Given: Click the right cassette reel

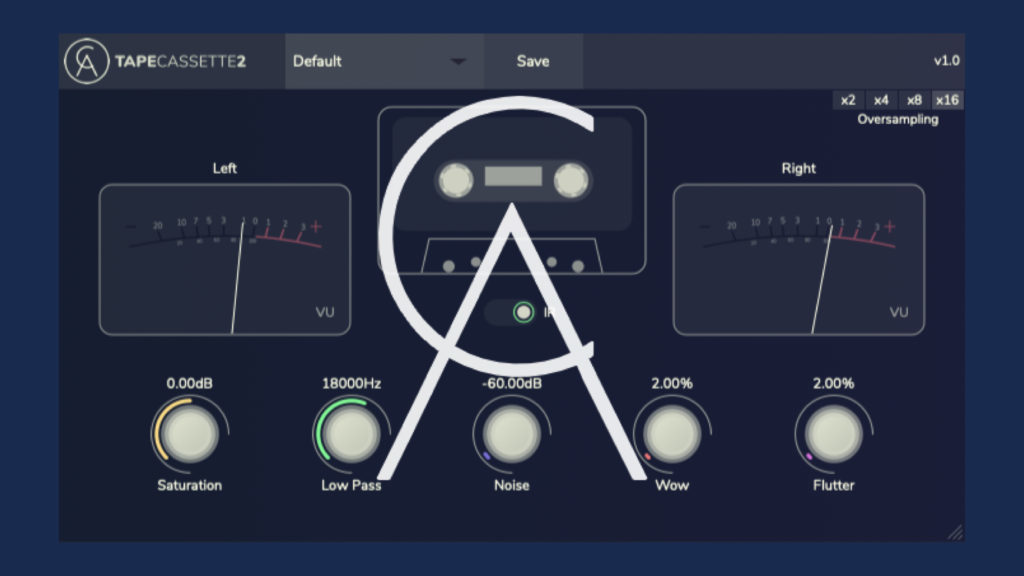Looking at the screenshot, I should coord(571,180).
